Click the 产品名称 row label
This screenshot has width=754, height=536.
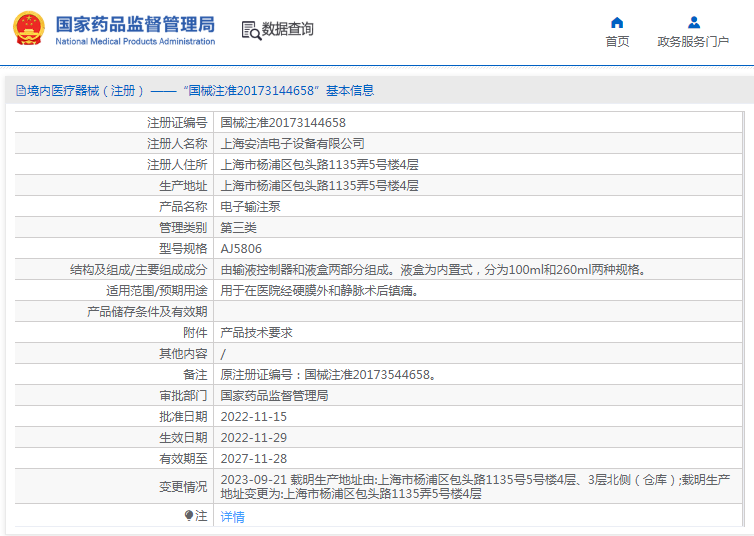tap(183, 207)
